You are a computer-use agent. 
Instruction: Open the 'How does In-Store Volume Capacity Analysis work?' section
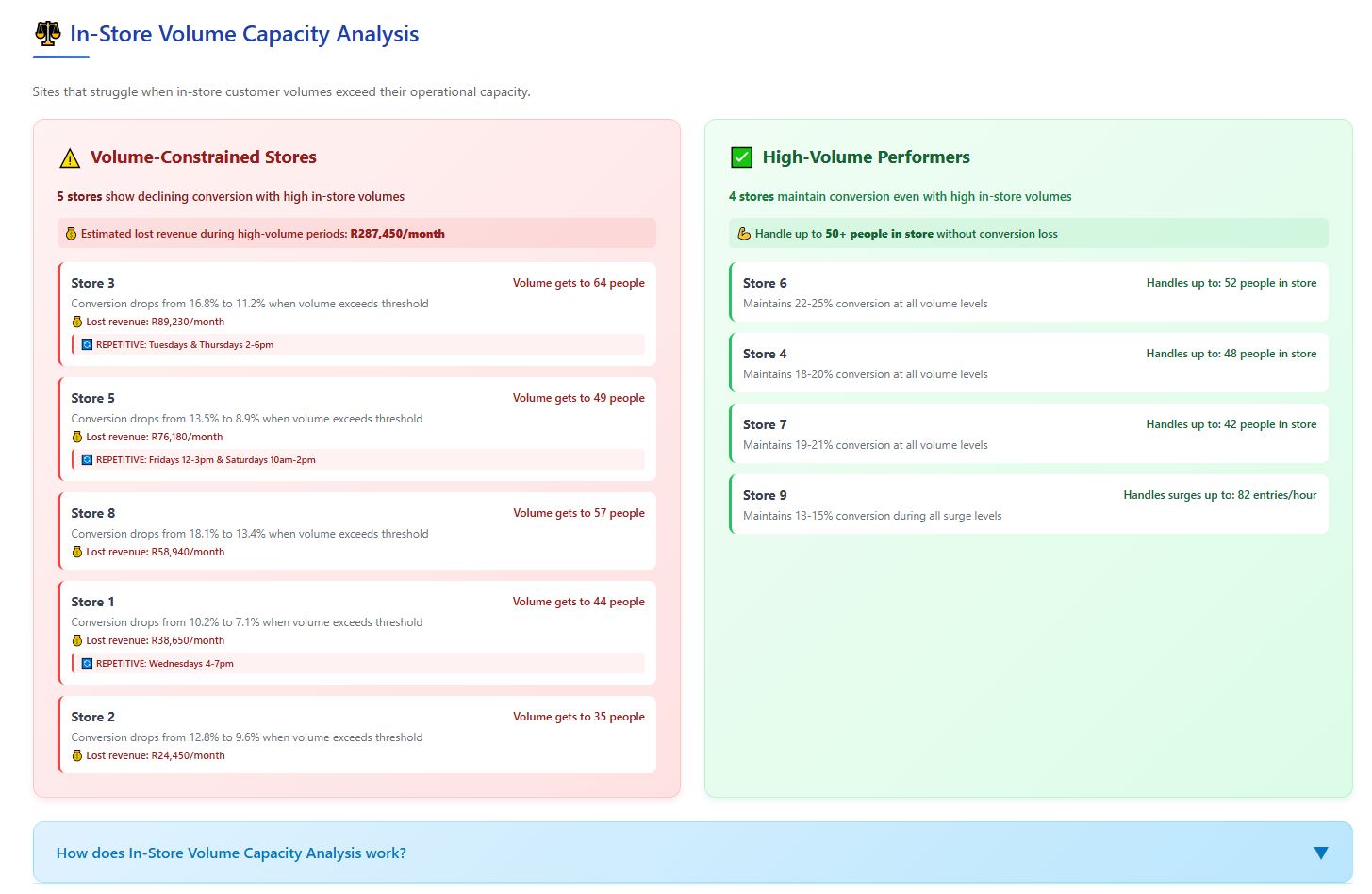click(x=231, y=853)
